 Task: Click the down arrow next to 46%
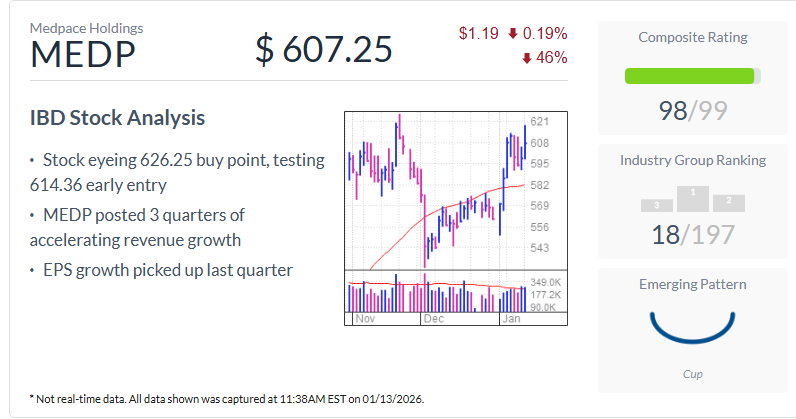526,58
